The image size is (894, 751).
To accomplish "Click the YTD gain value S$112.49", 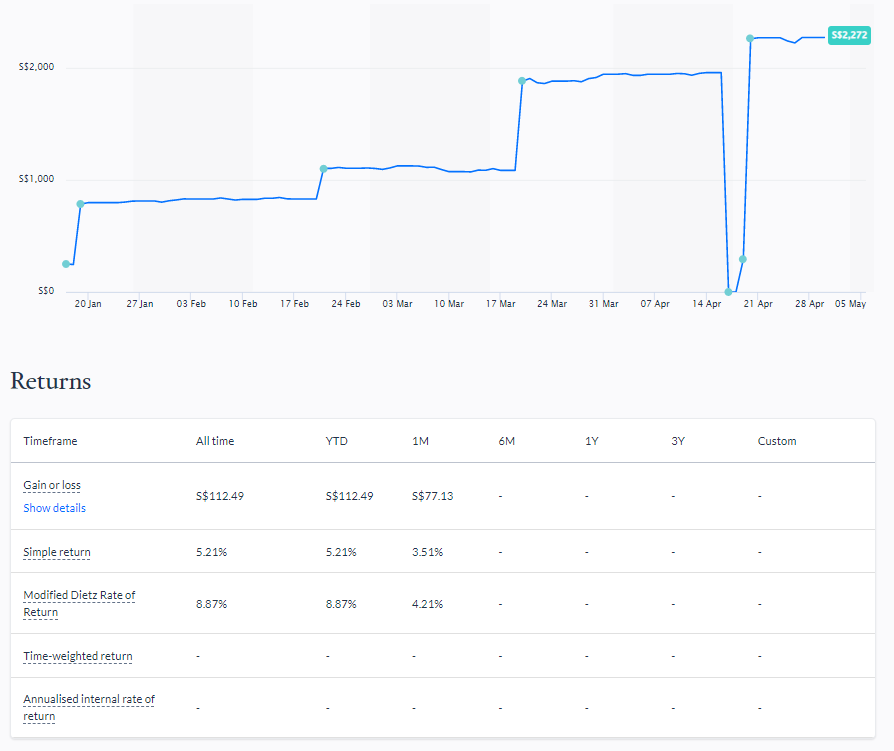I will click(350, 496).
